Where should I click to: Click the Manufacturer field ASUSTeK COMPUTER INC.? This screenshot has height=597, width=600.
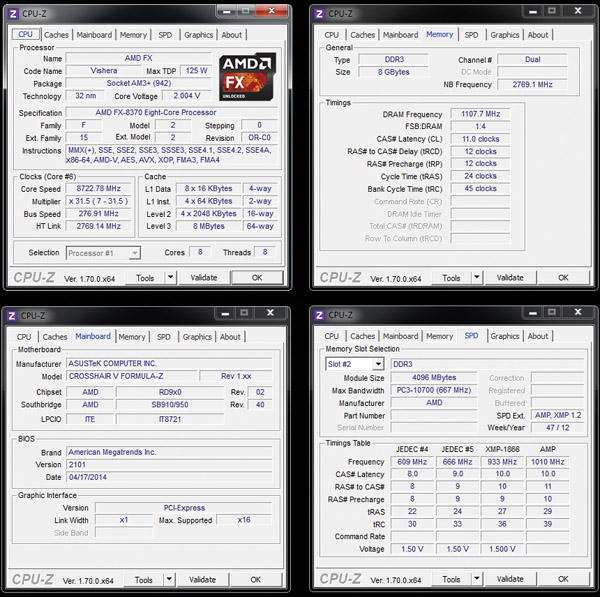point(169,364)
